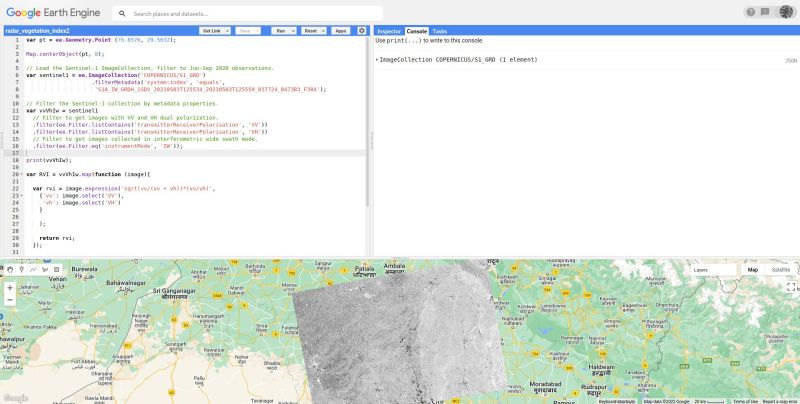Click the Save button
Screen dimensions: 800x404
(x=245, y=31)
